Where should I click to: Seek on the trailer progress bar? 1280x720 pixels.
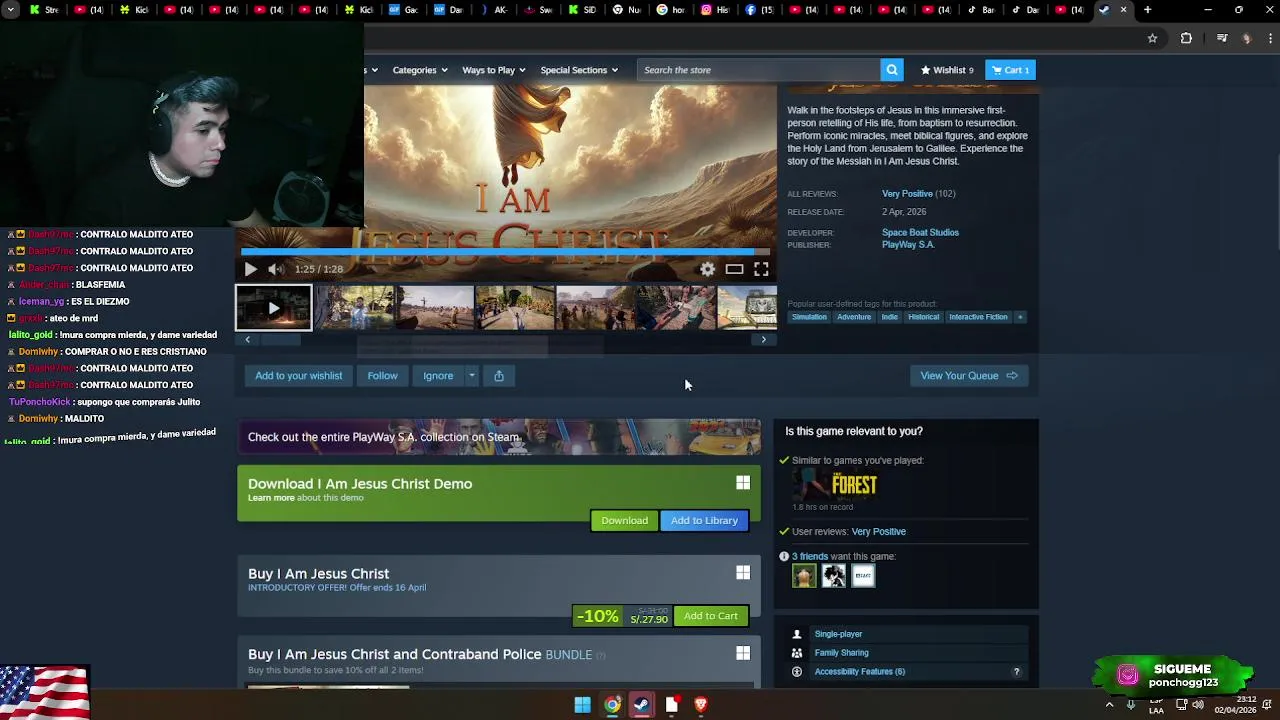pos(505,252)
